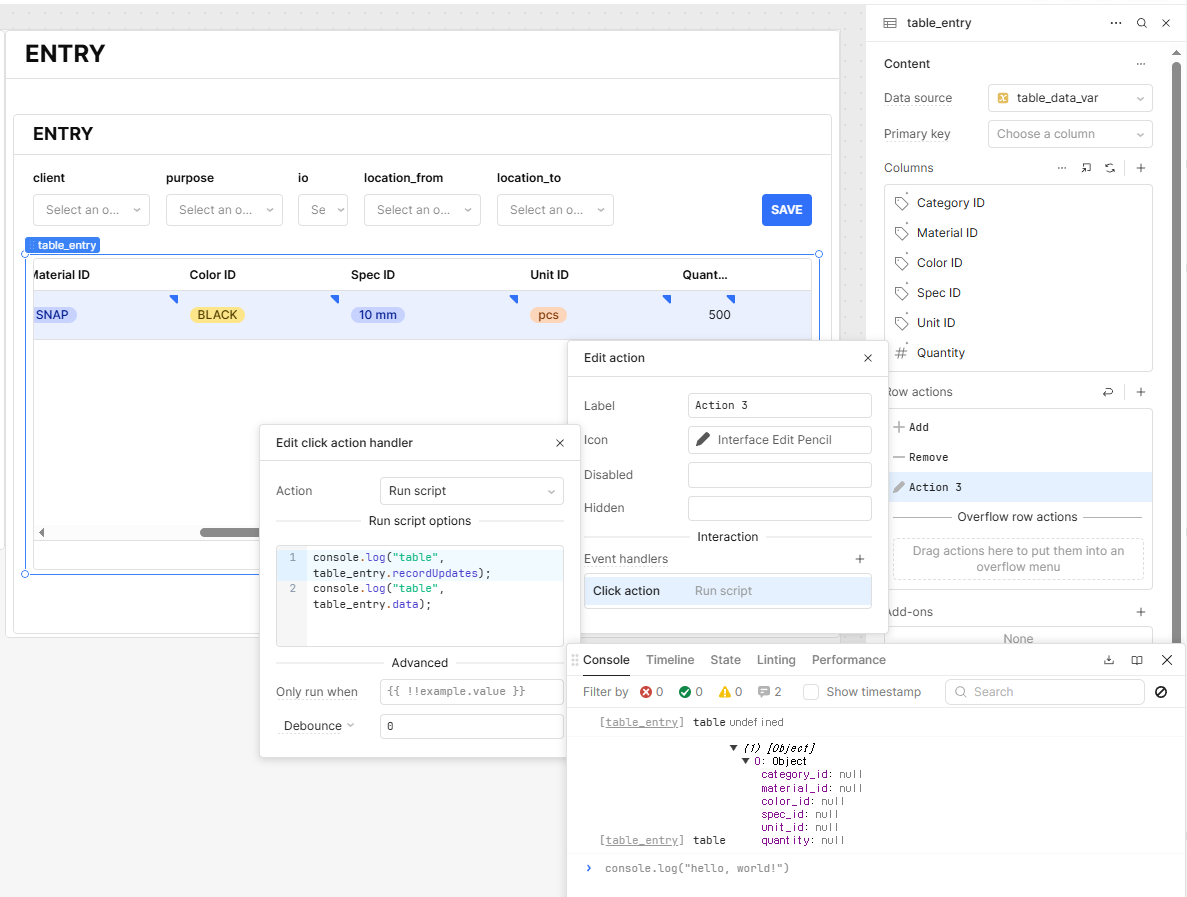The image size is (1187, 897).
Task: Download console logs using the download icon
Action: (x=1109, y=660)
